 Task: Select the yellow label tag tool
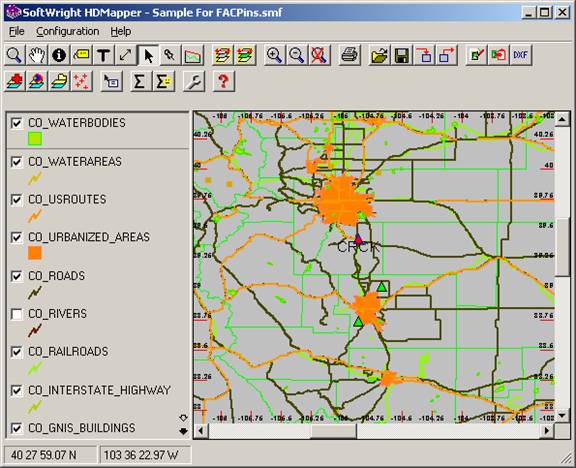click(x=81, y=55)
